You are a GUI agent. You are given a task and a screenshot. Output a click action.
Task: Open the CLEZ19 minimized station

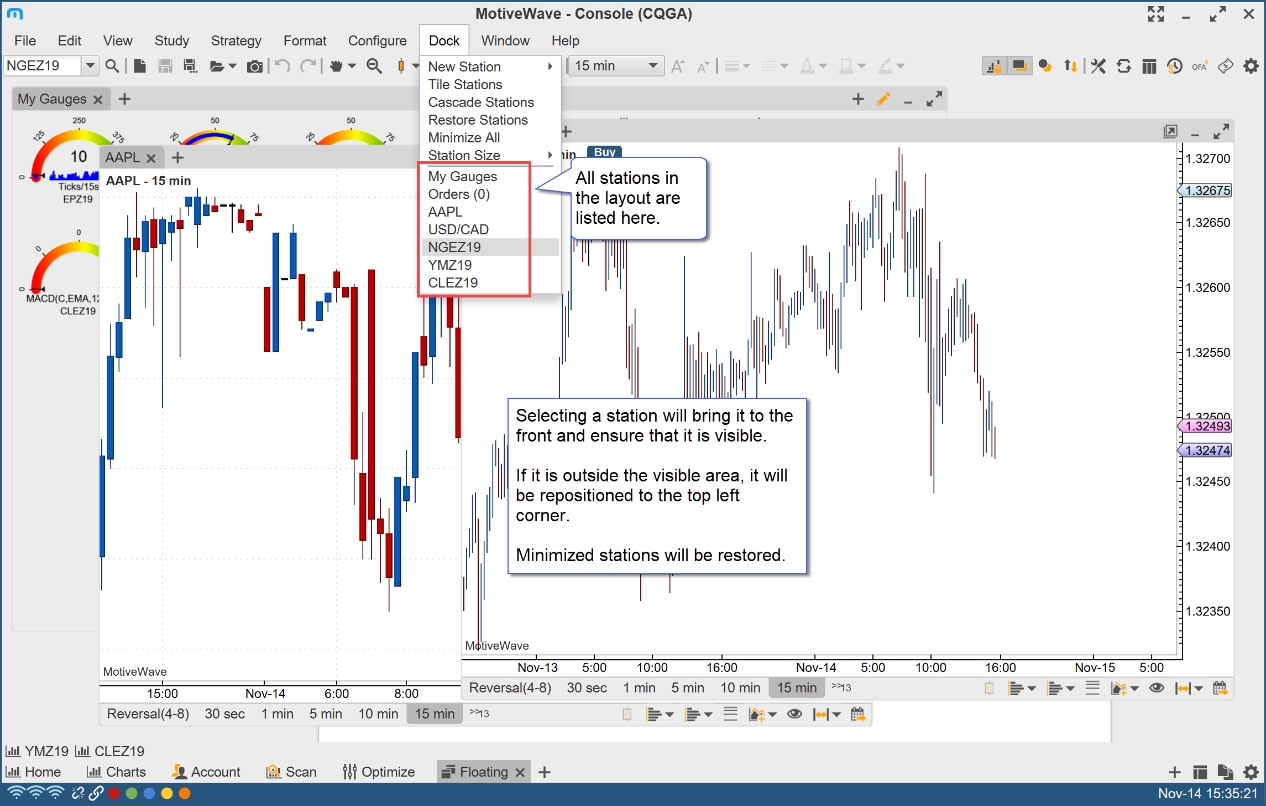110,751
